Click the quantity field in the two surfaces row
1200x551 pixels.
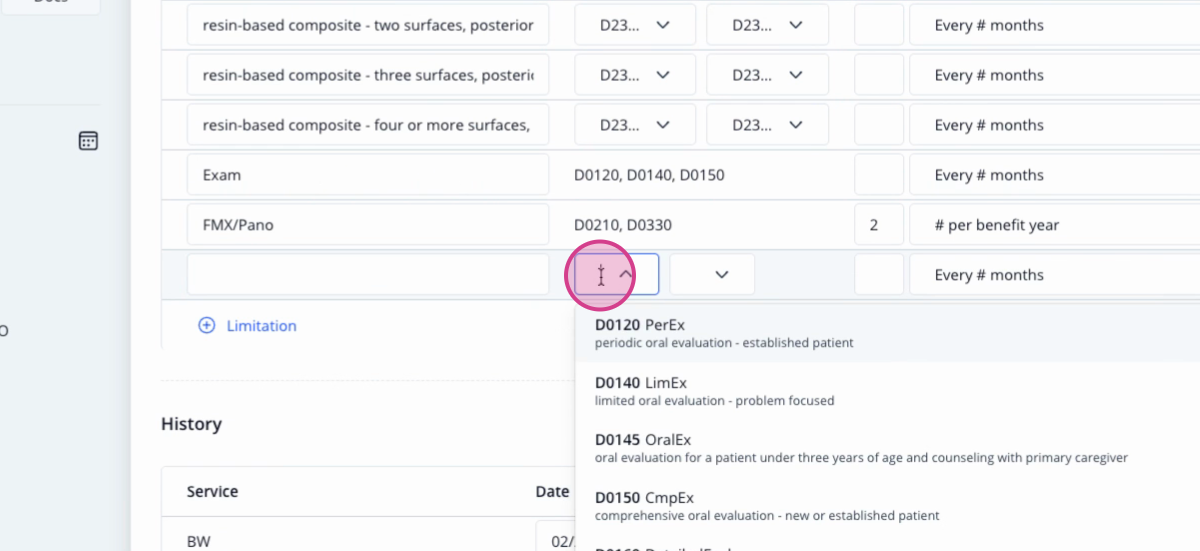click(879, 25)
